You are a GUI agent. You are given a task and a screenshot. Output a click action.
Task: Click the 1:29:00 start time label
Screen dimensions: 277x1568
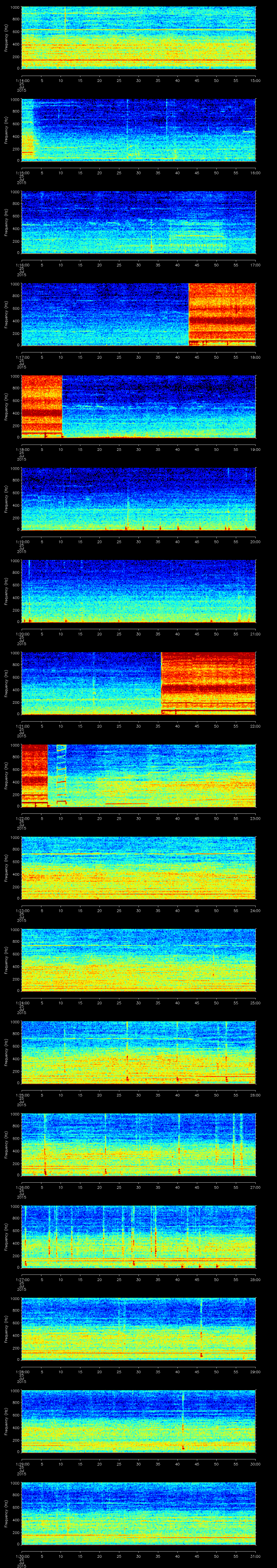tap(22, 1464)
